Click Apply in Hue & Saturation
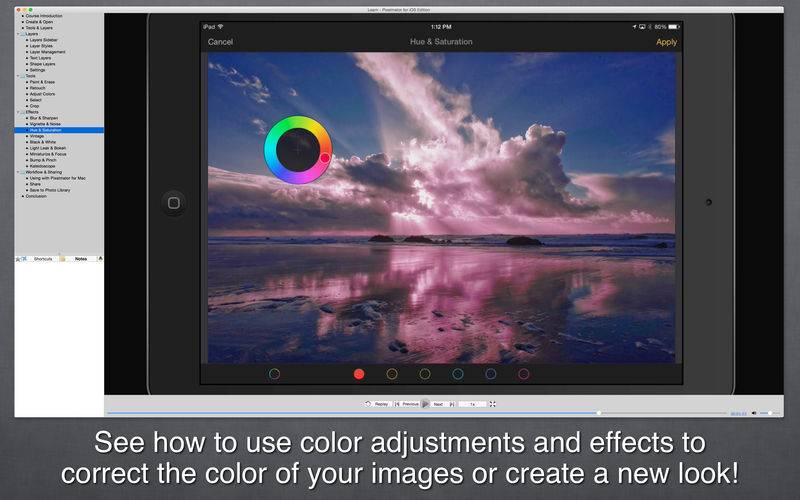This screenshot has width=800, height=500. tap(666, 42)
